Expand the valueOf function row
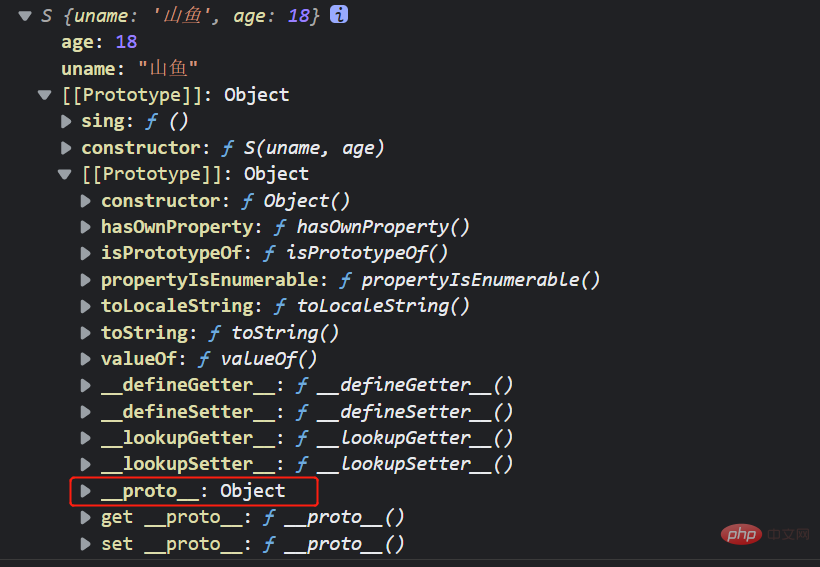Screen dimensions: 820x567 (86, 359)
